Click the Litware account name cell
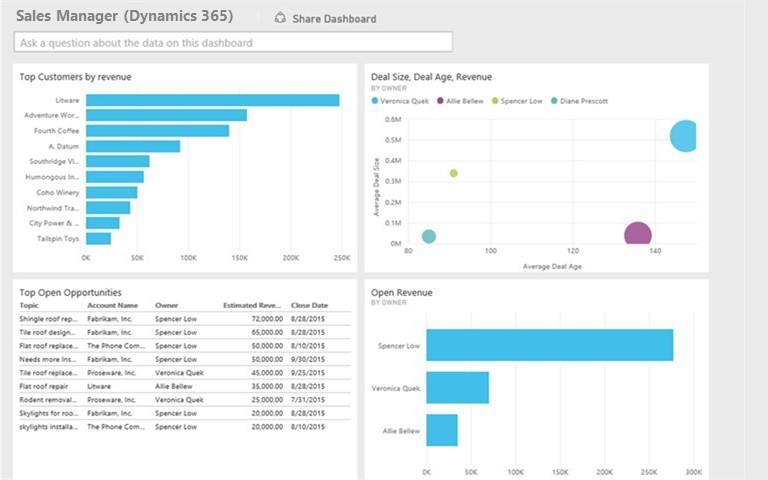768x480 pixels. click(x=99, y=386)
